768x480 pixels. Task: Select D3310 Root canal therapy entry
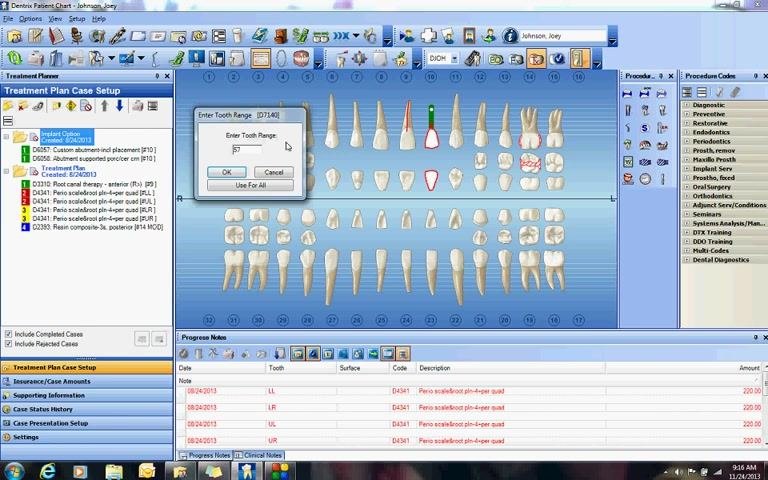click(94, 184)
